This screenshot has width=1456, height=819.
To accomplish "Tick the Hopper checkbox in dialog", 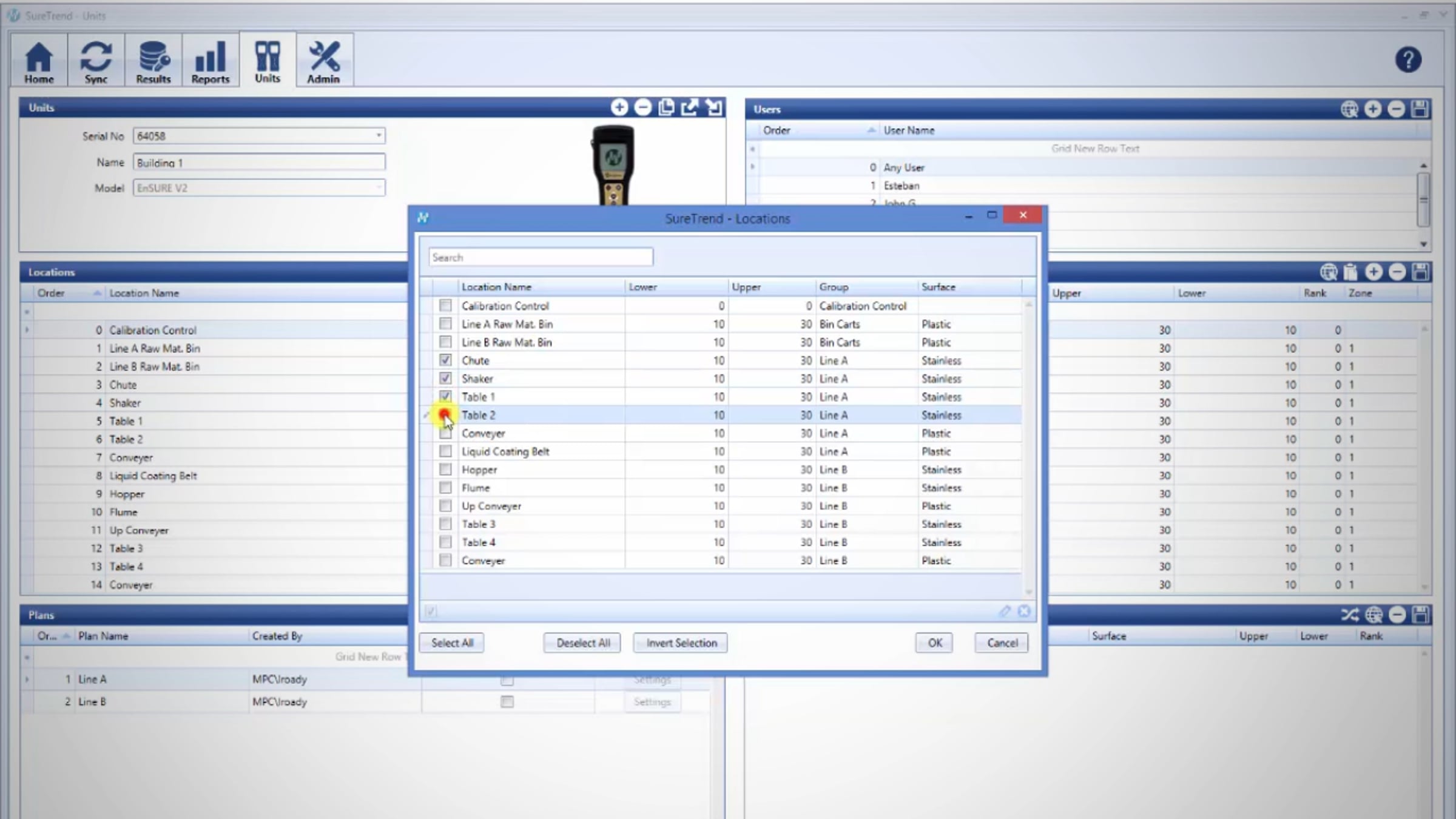I will coord(445,469).
